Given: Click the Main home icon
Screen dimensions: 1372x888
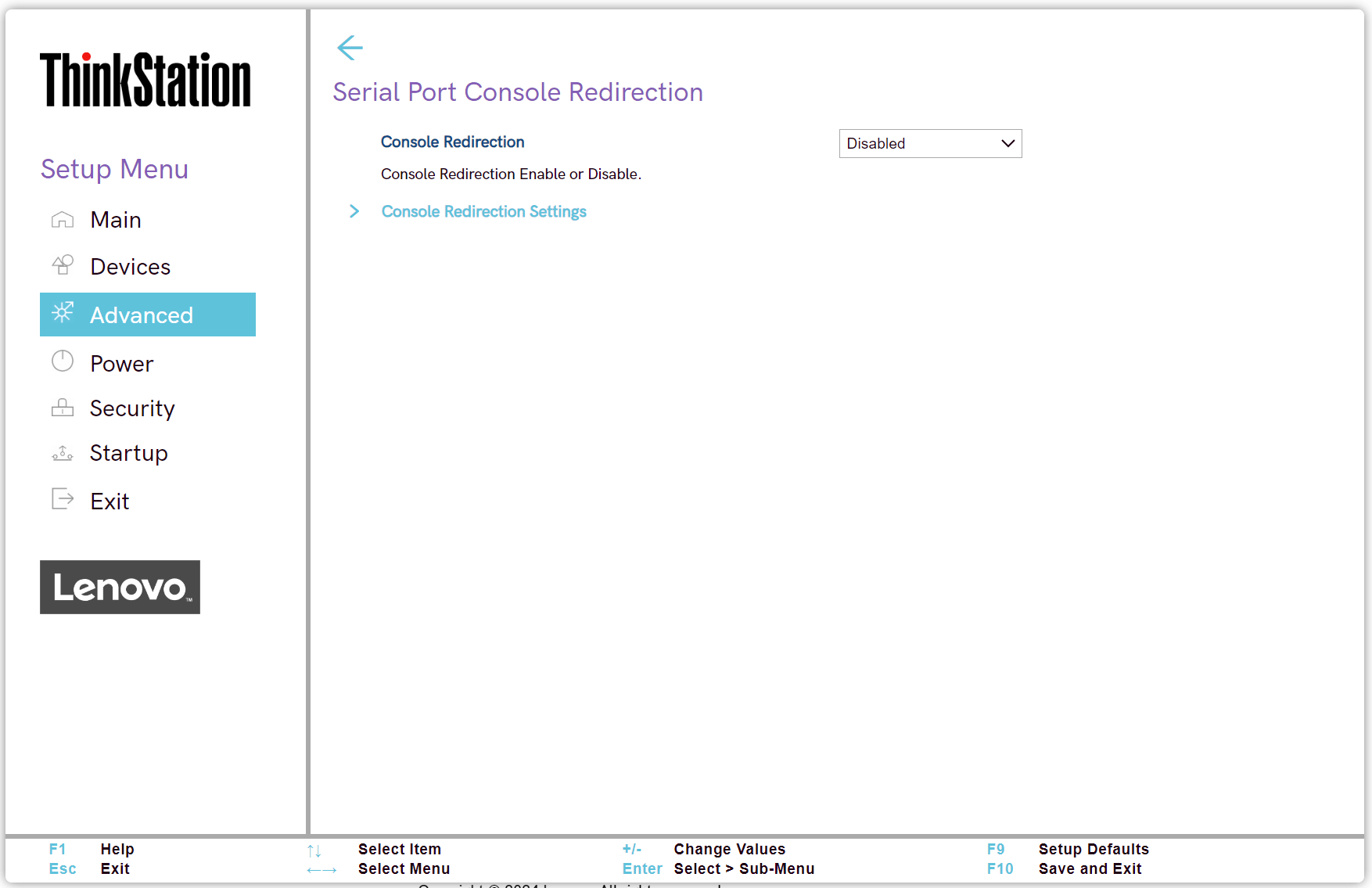Looking at the screenshot, I should coord(62,220).
